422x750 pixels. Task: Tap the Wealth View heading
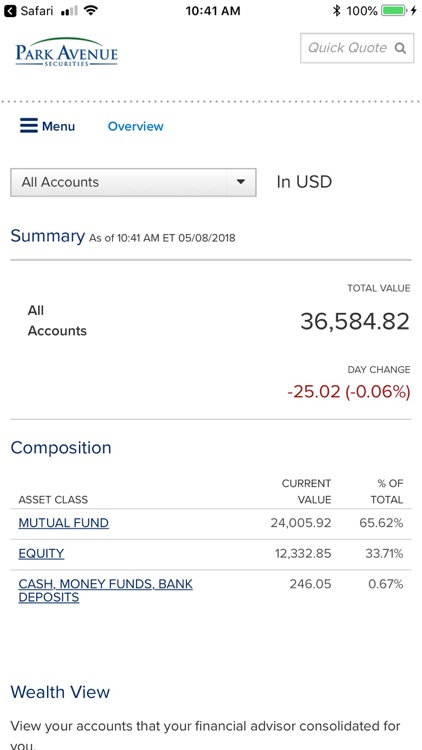coord(60,692)
